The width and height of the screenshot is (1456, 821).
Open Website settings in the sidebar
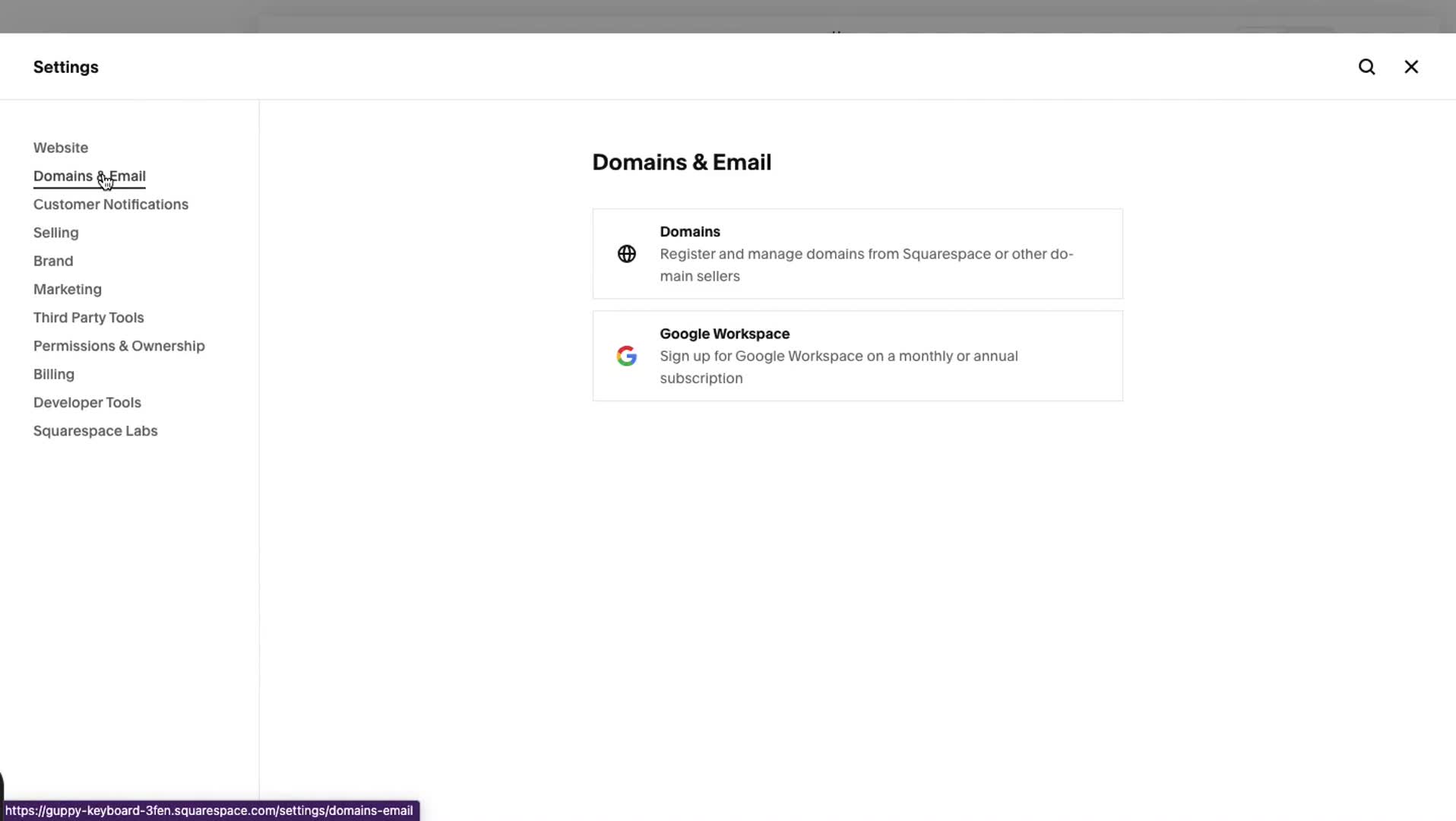click(x=61, y=147)
